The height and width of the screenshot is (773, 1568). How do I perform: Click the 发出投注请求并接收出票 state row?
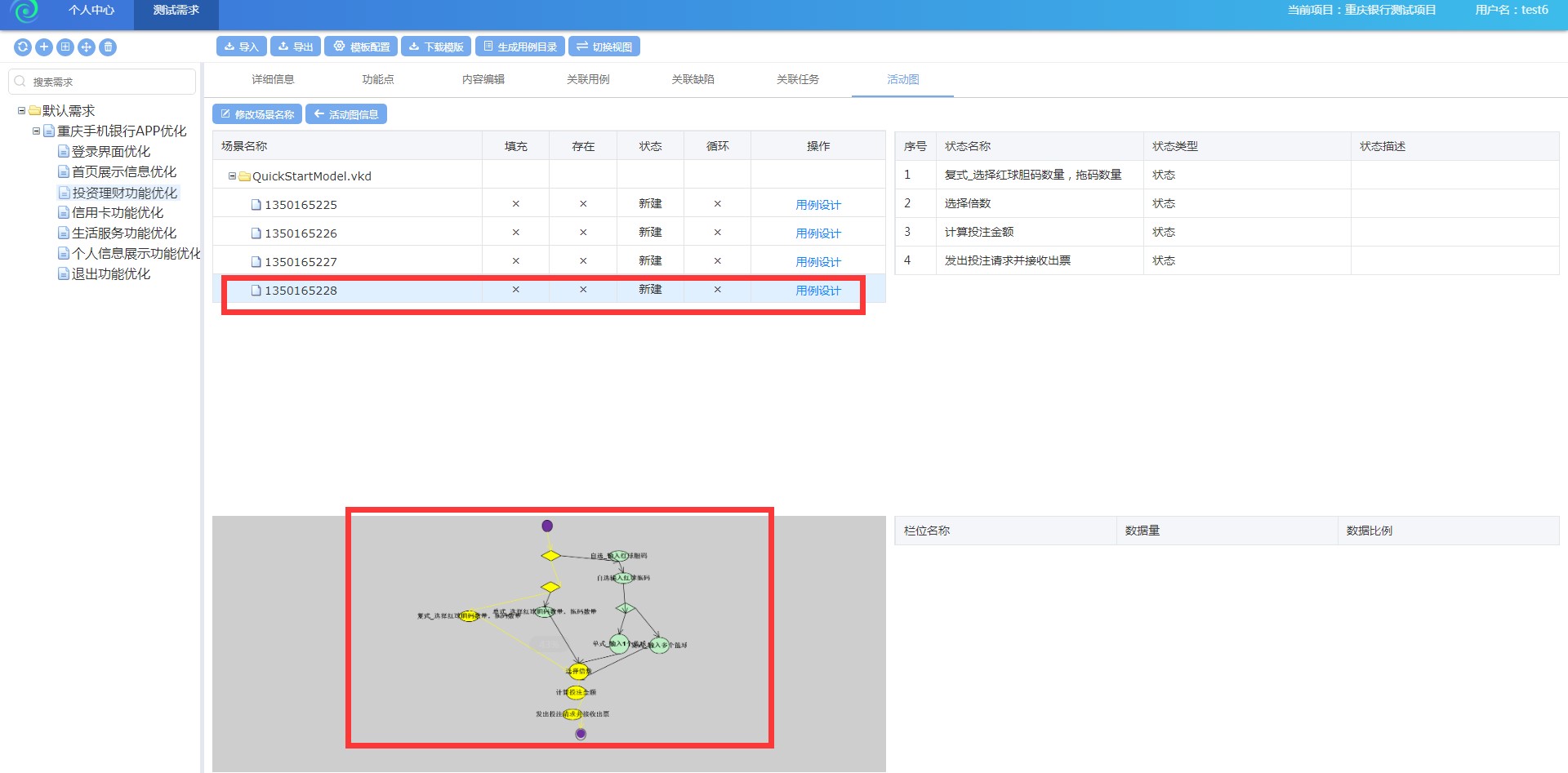1227,260
